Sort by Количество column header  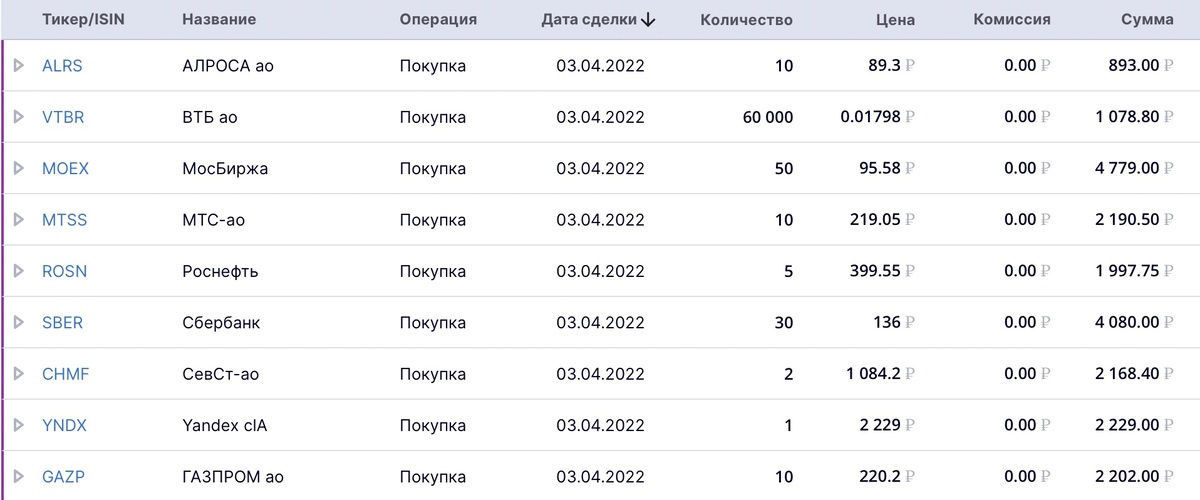(x=746, y=20)
